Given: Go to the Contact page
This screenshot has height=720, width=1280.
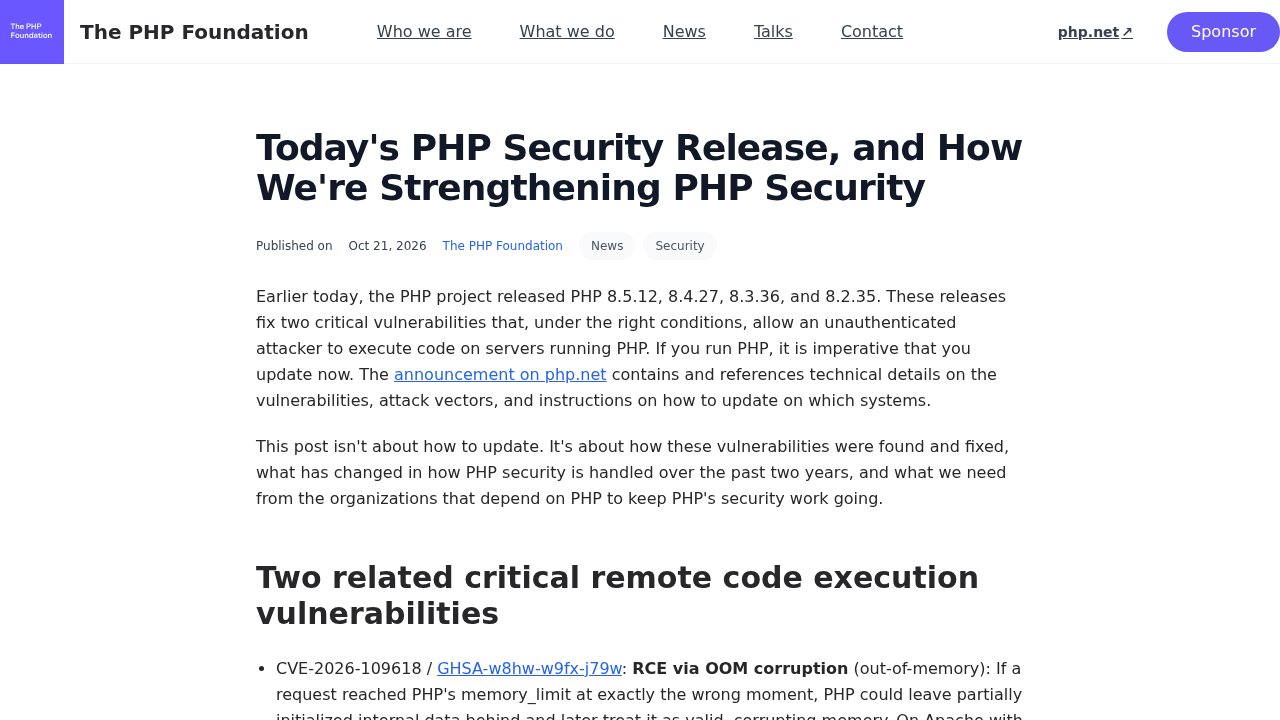Looking at the screenshot, I should click(872, 32).
